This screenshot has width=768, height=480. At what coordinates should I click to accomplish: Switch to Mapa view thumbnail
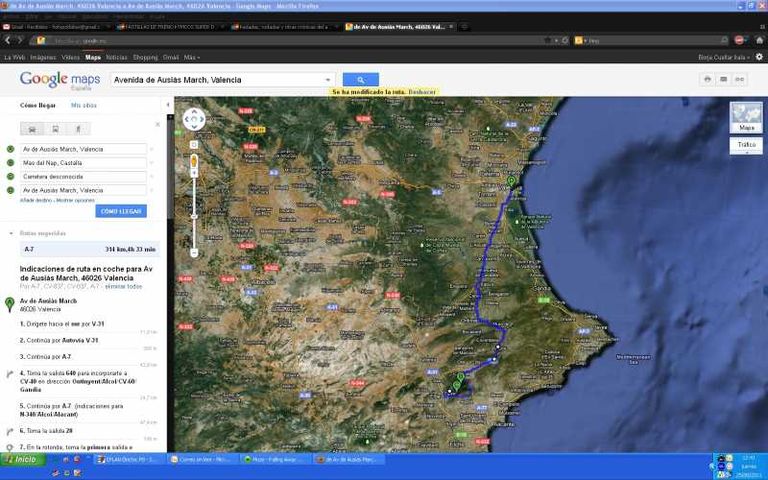[x=746, y=117]
